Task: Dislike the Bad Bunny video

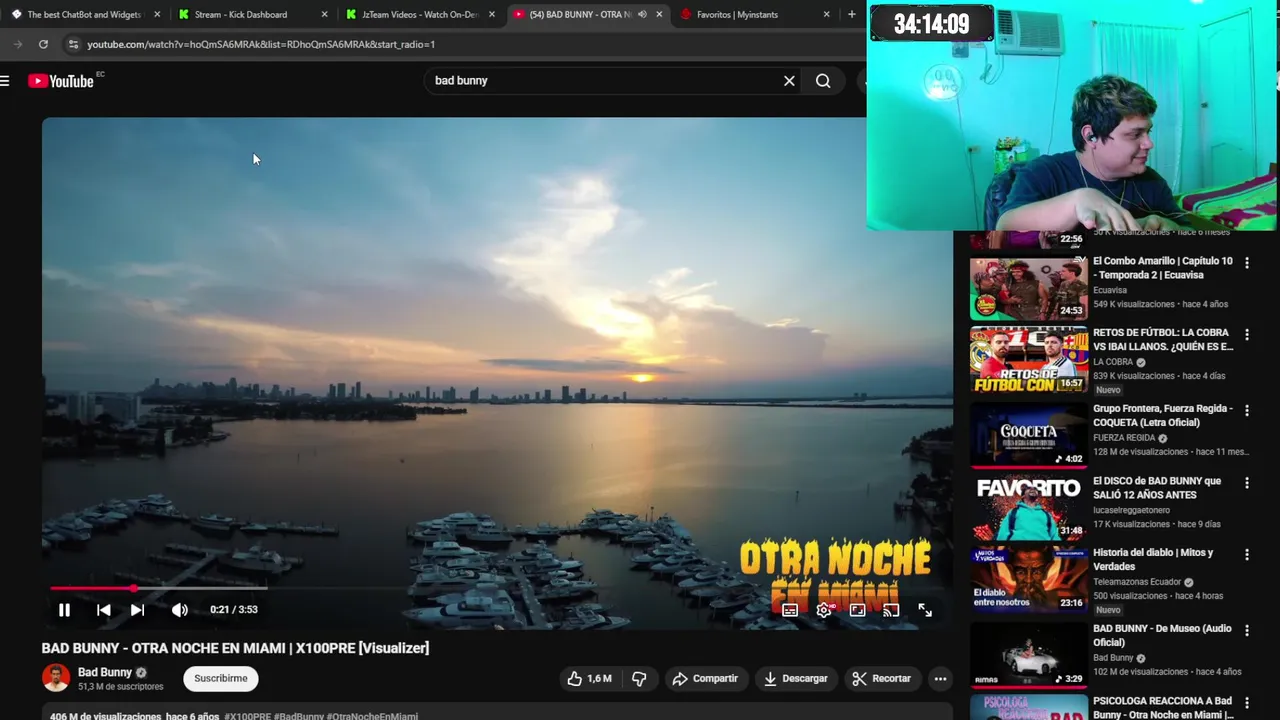Action: point(639,678)
